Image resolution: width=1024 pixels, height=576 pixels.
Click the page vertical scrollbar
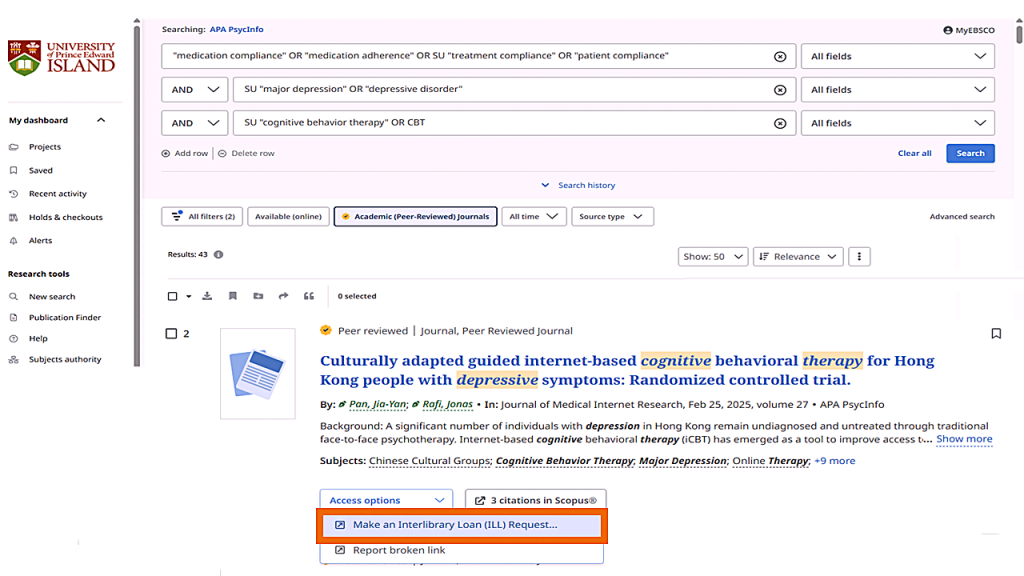click(x=1018, y=200)
